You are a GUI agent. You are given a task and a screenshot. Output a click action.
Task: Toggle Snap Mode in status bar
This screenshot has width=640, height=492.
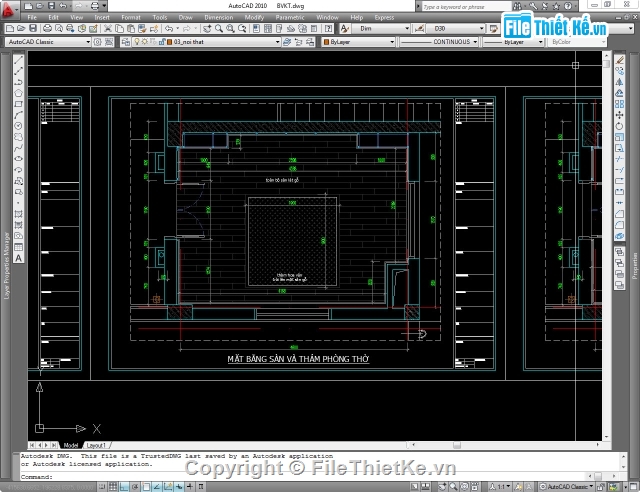point(102,487)
